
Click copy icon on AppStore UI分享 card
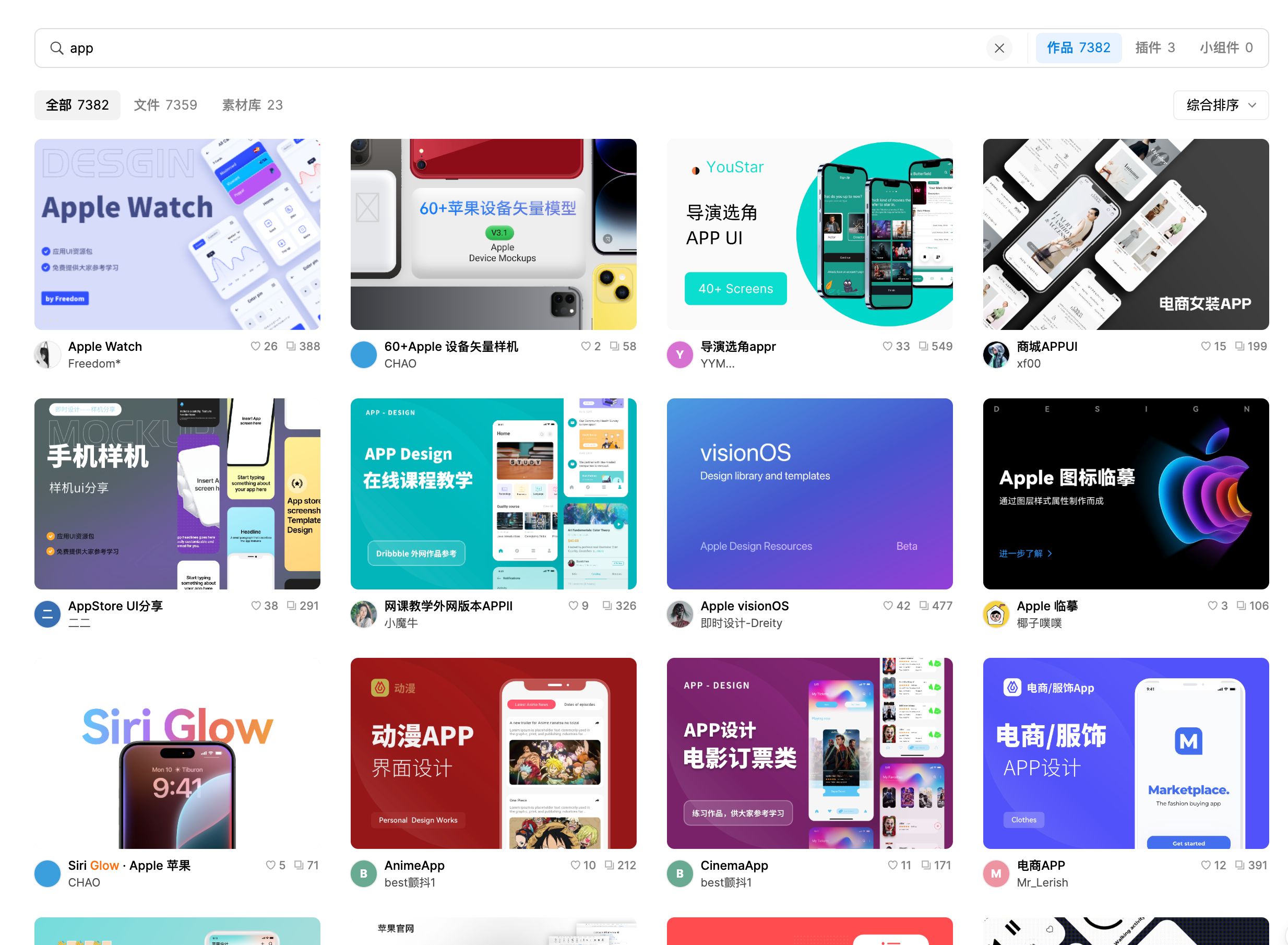pos(291,605)
